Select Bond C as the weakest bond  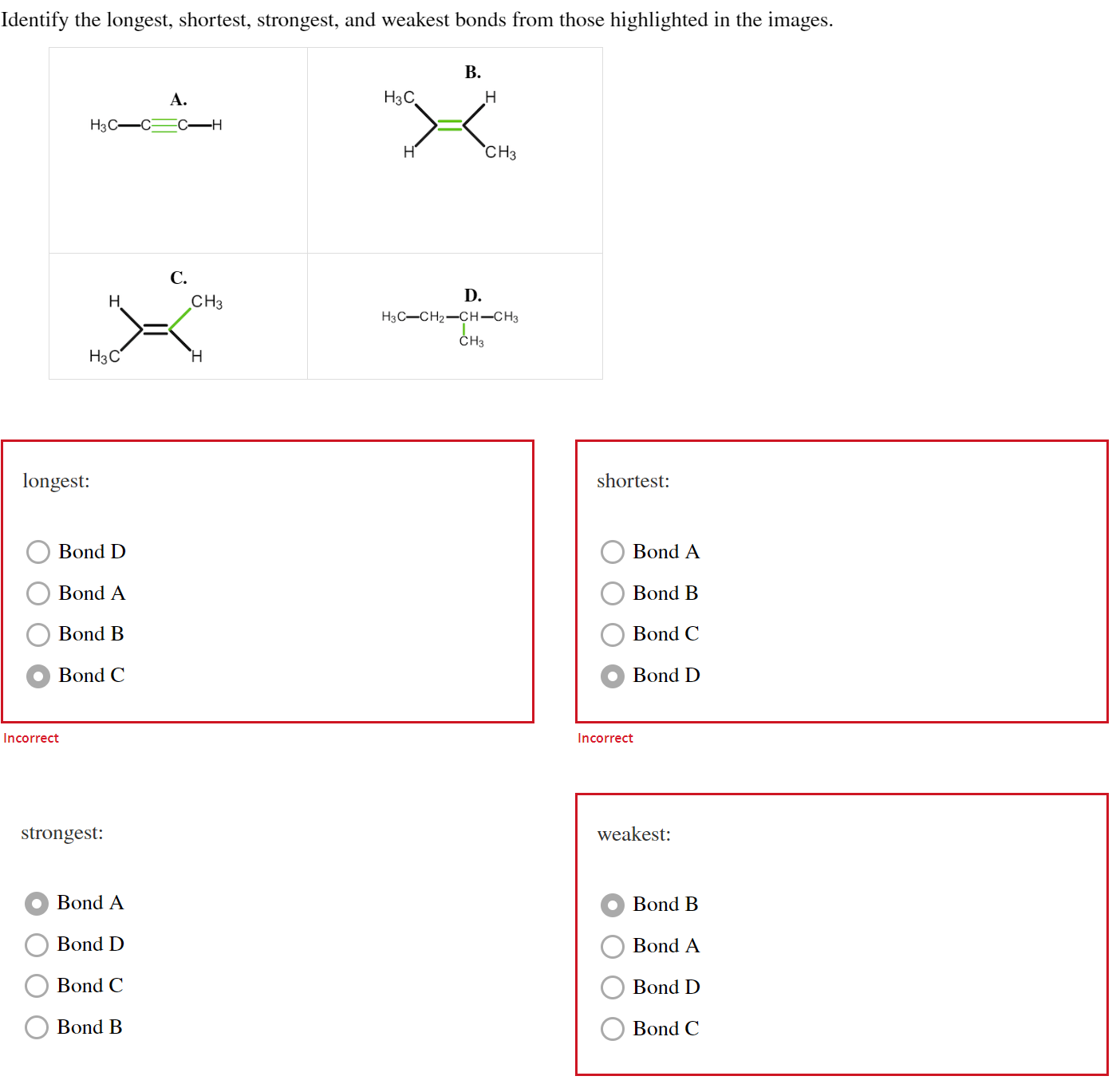[612, 1029]
